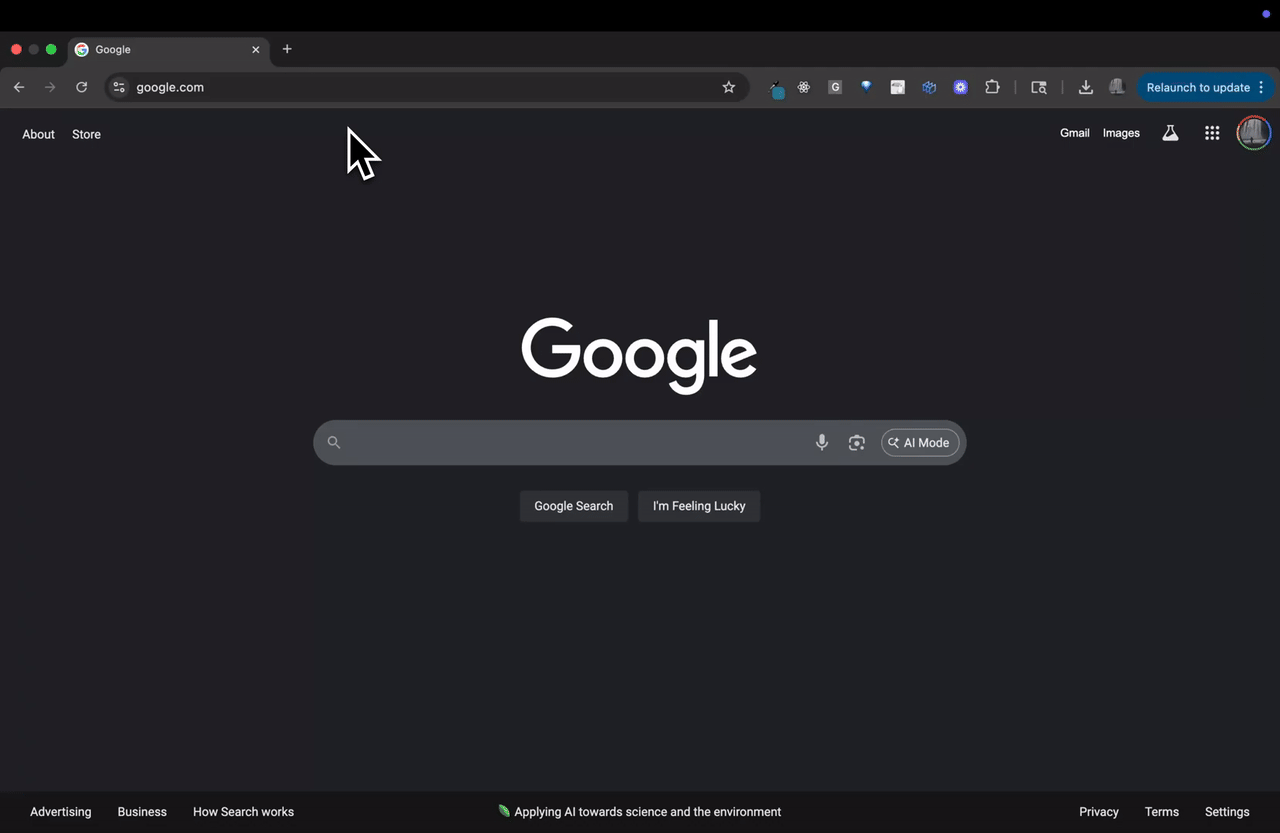Open the blue cubes extension
The width and height of the screenshot is (1280, 833).
[x=929, y=87]
